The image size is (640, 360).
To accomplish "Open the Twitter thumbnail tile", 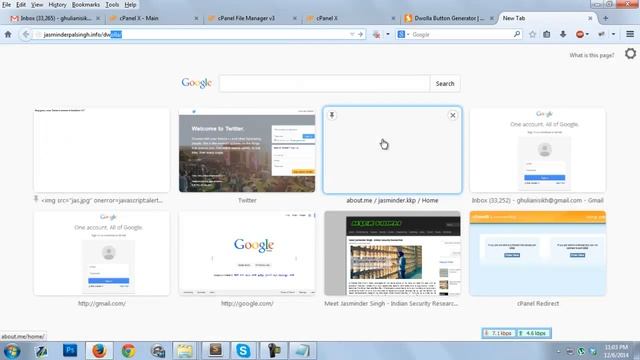I will point(247,150).
